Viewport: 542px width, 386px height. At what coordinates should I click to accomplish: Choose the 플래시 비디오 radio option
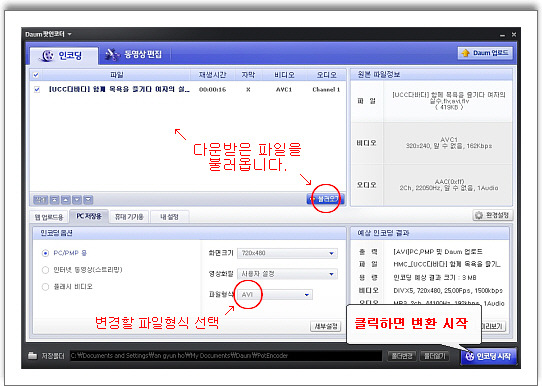pos(45,286)
